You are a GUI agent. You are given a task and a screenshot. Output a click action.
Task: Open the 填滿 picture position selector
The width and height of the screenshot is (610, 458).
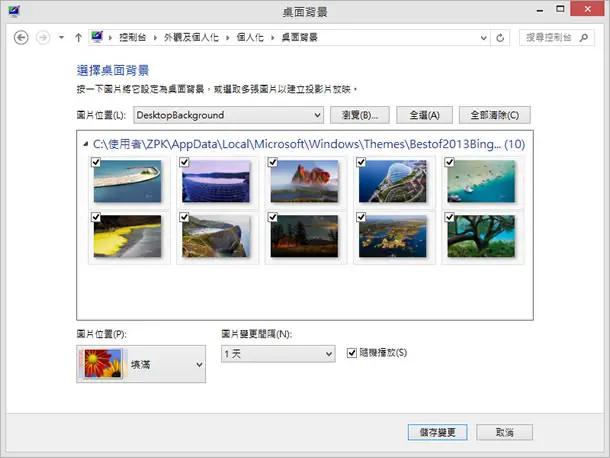pos(141,364)
